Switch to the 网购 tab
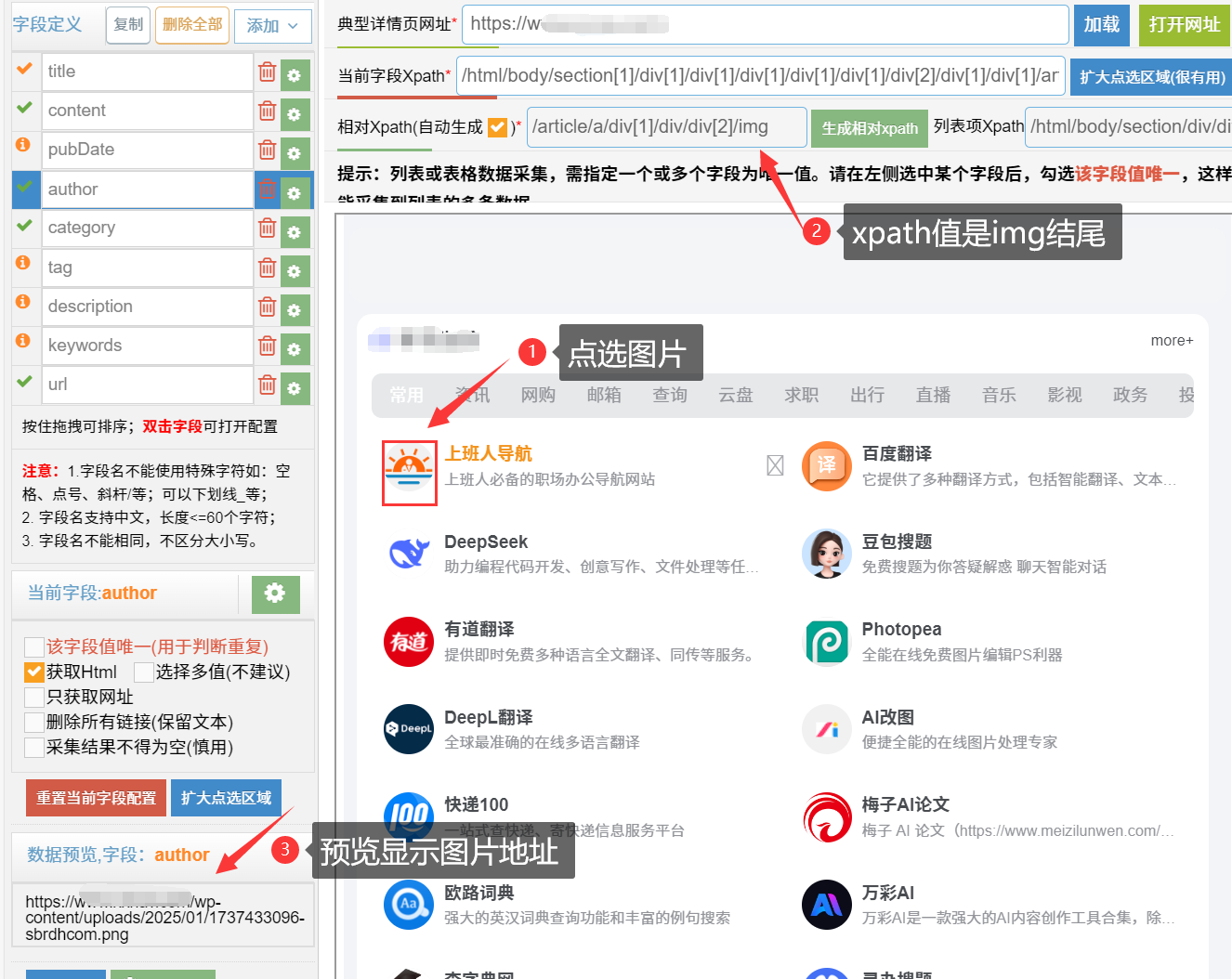 point(538,396)
